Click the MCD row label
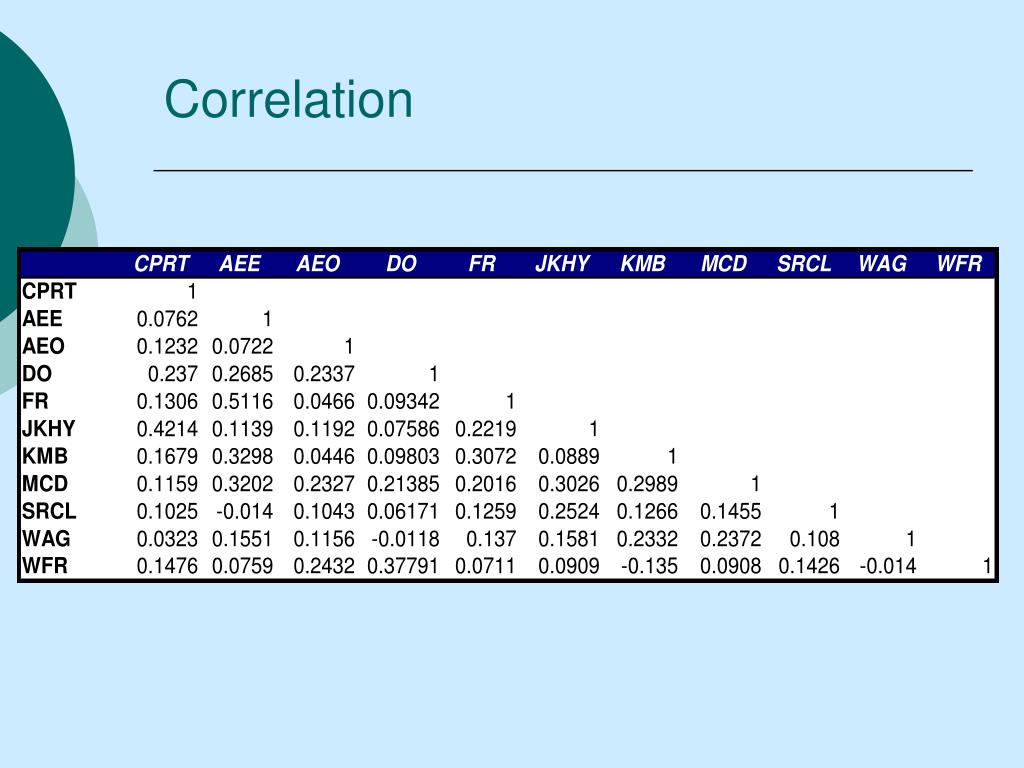 click(x=44, y=483)
